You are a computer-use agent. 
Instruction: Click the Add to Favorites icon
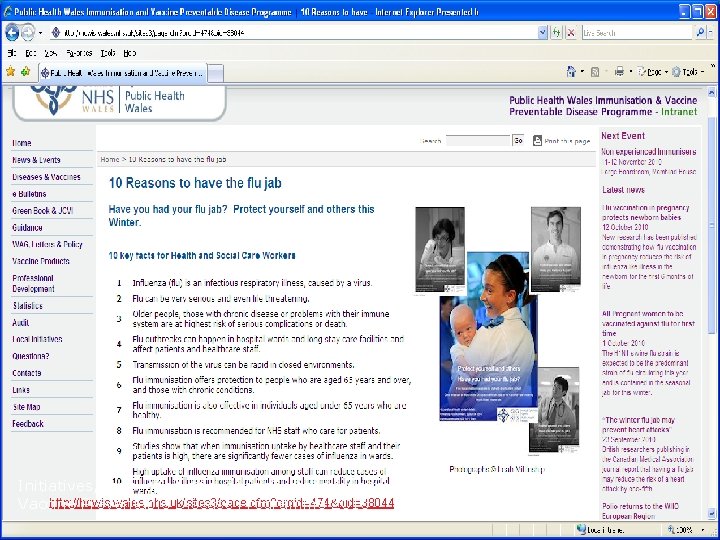pyautogui.click(x=26, y=72)
